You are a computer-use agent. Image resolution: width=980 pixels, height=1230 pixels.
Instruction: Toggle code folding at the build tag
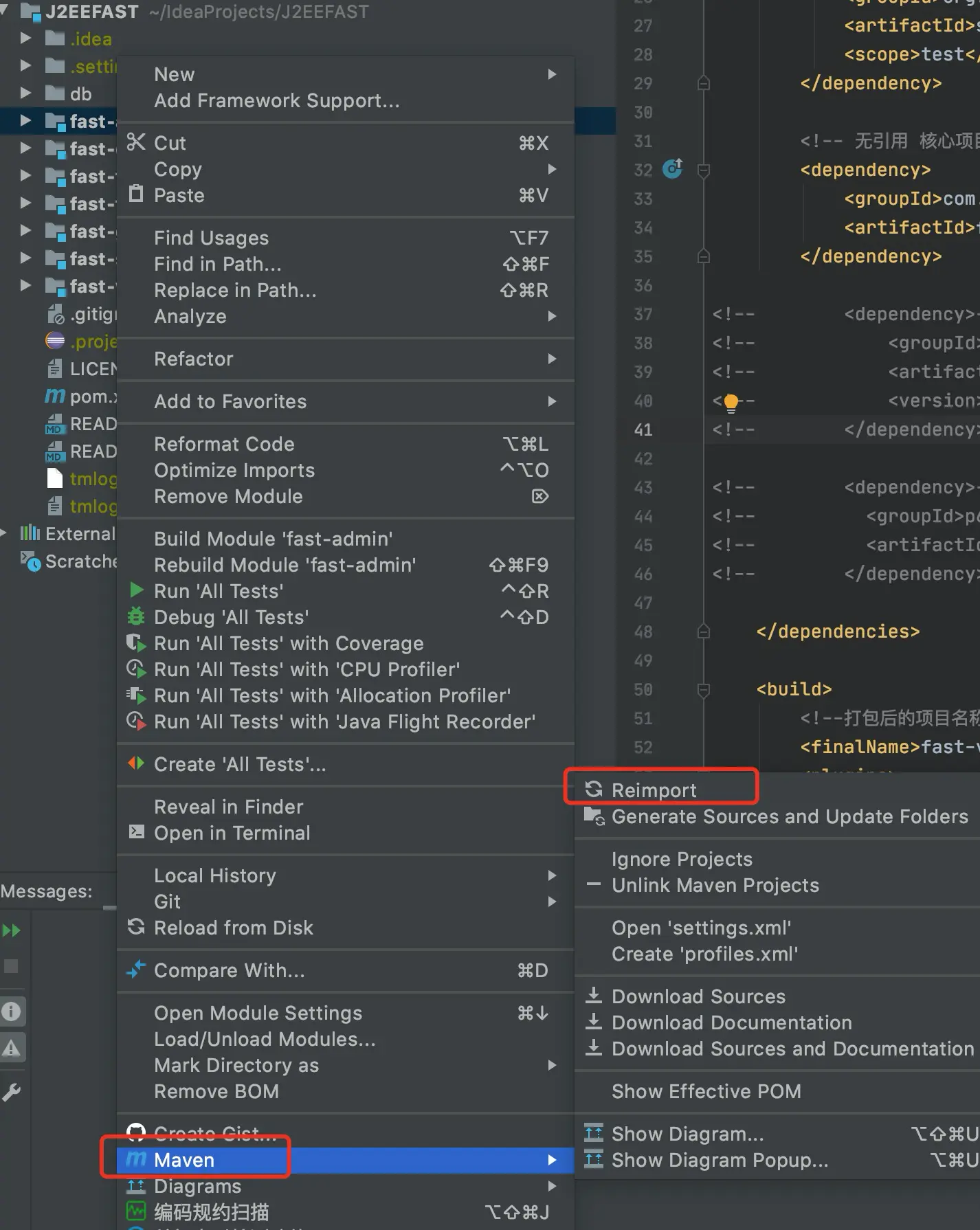(x=703, y=689)
